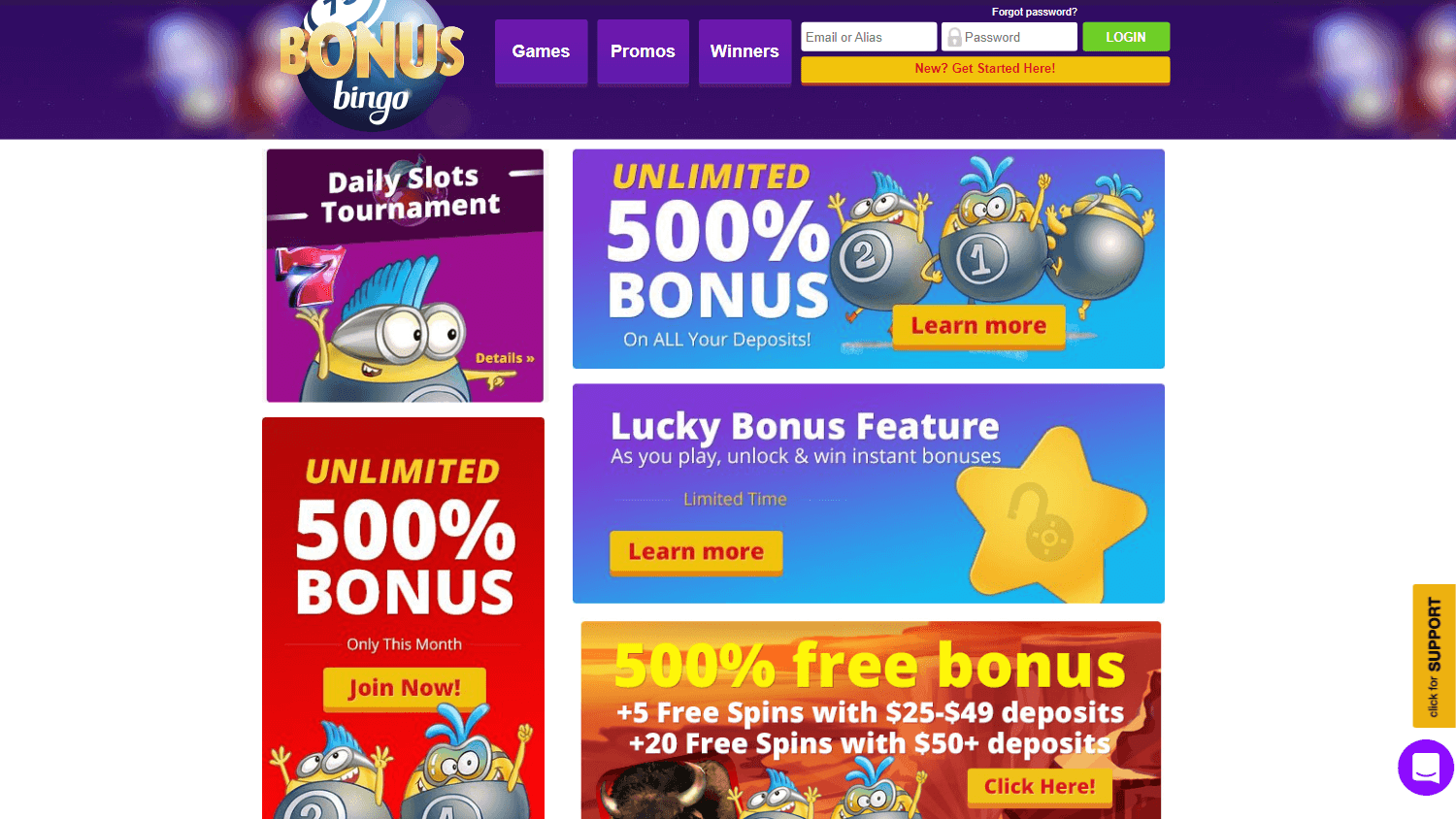The width and height of the screenshot is (1456, 819).
Task: Go to the Winners section
Action: 745,51
